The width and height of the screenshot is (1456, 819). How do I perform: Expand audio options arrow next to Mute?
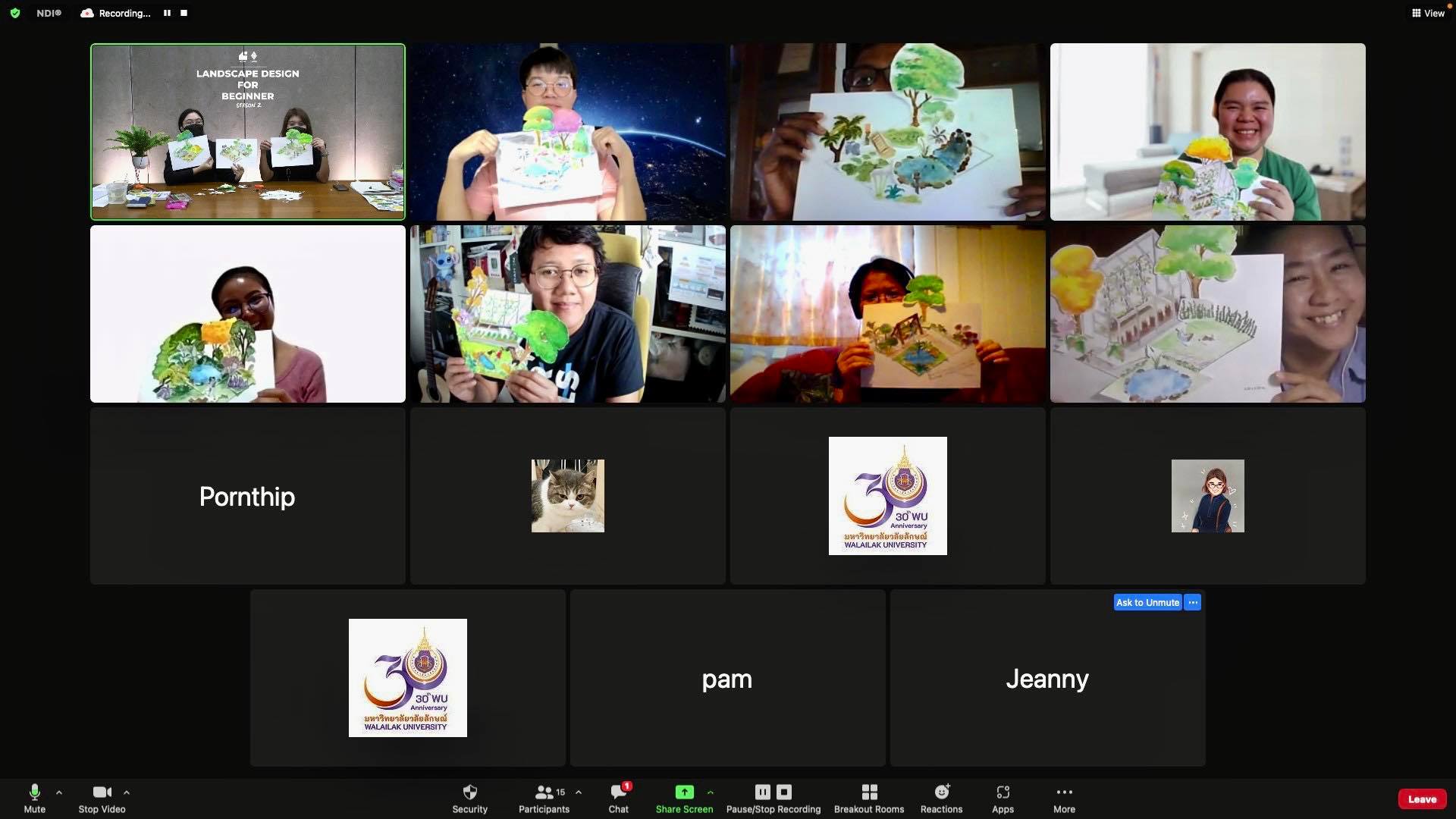[59, 792]
